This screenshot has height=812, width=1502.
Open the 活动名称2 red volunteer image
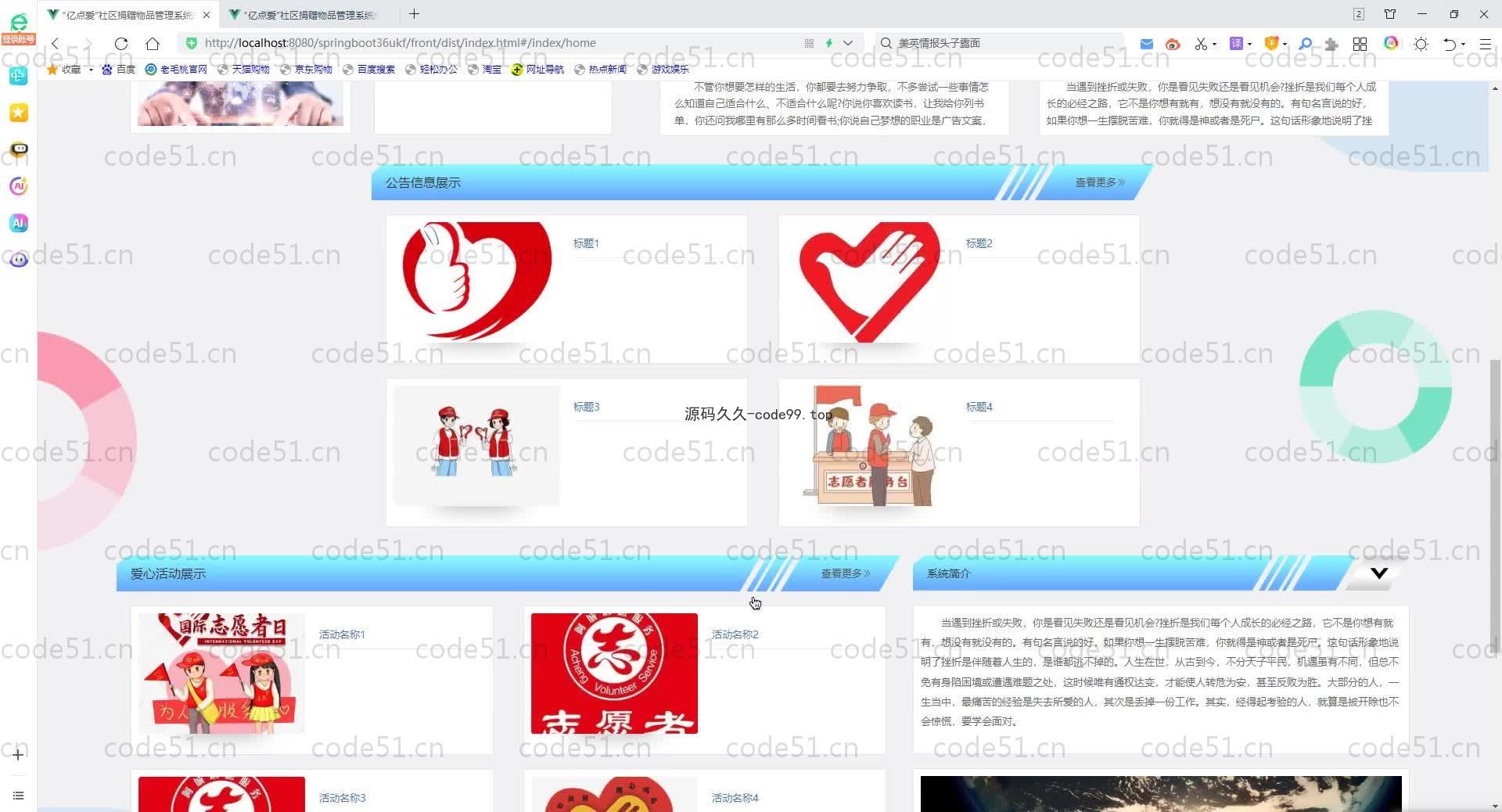click(614, 674)
